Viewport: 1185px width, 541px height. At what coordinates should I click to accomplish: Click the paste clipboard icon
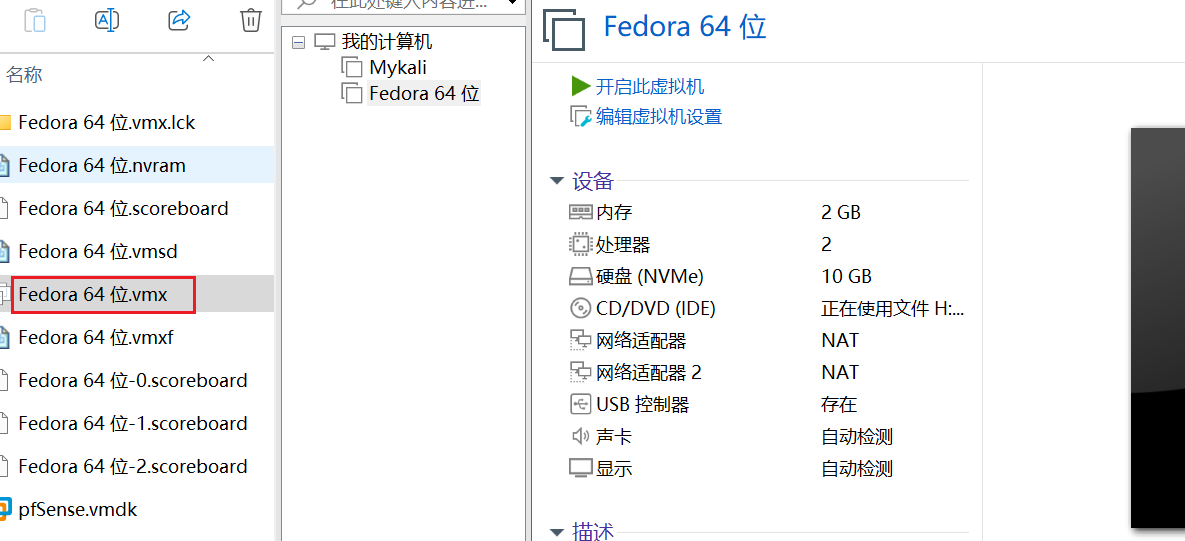click(35, 20)
